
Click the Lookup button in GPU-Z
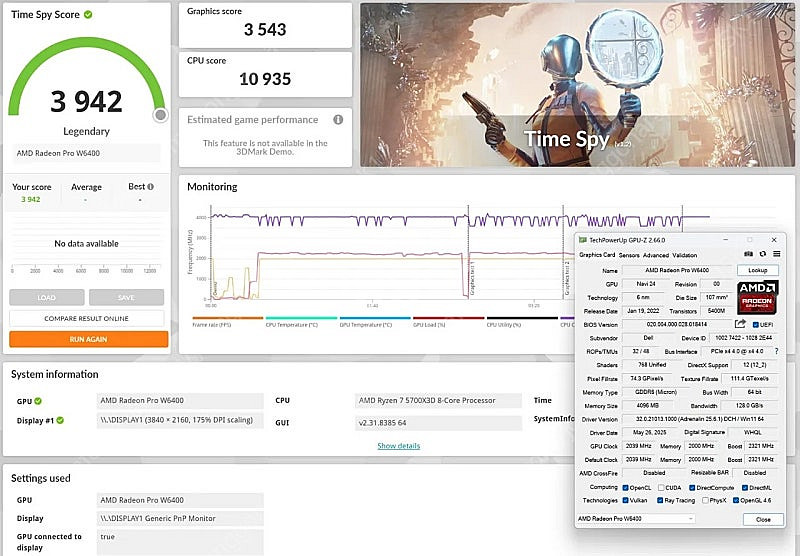[758, 270]
